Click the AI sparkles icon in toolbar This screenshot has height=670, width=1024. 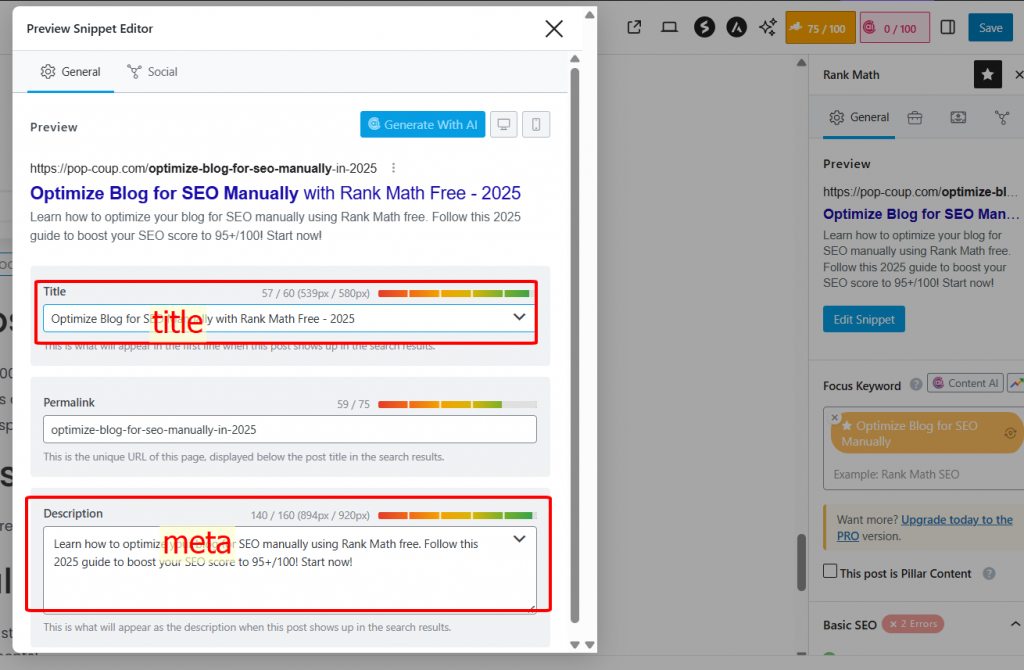click(x=768, y=27)
